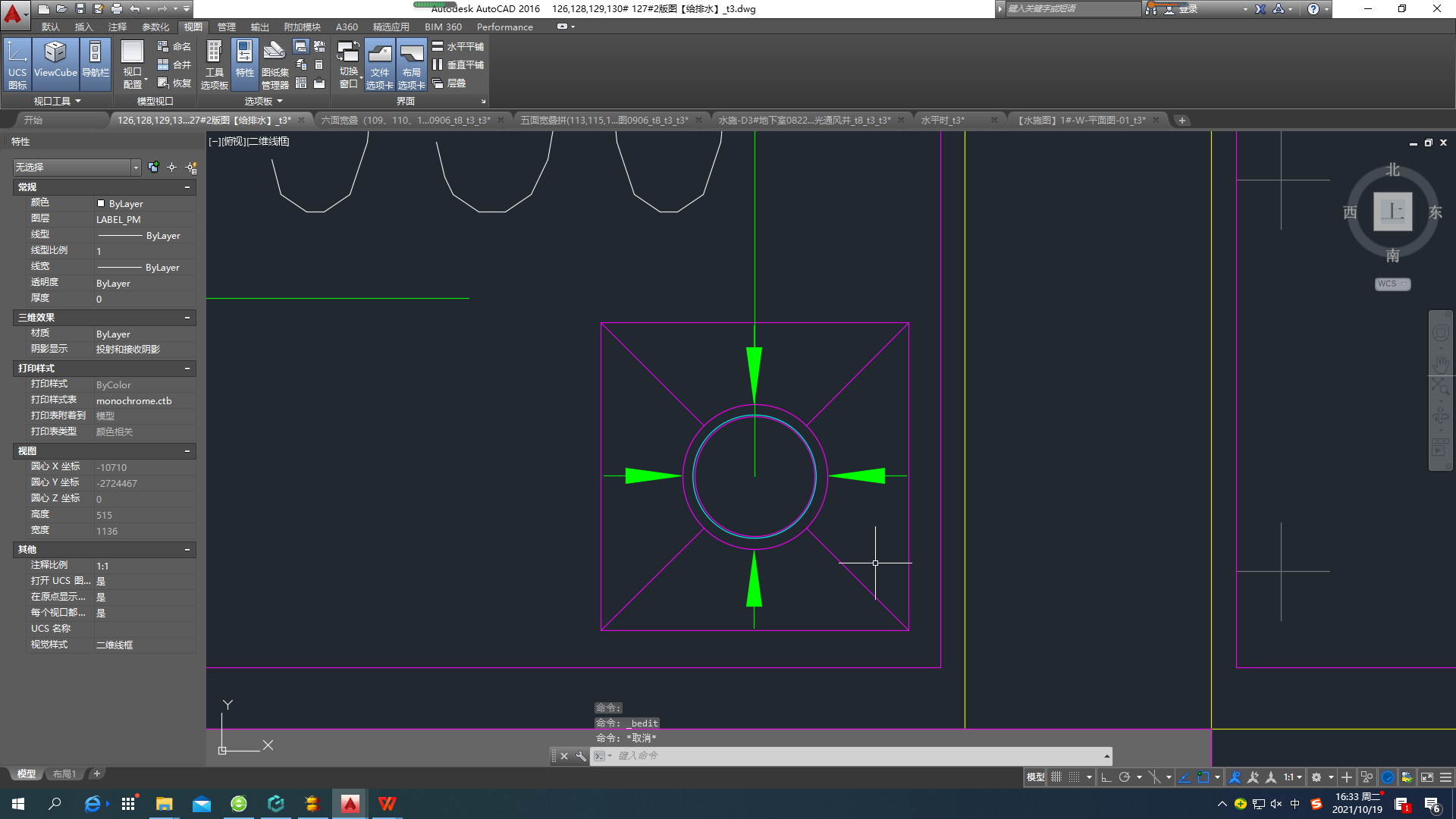1456x819 pixels.
Task: Open the WCS dropdown under ViewCube
Action: pyautogui.click(x=1393, y=284)
